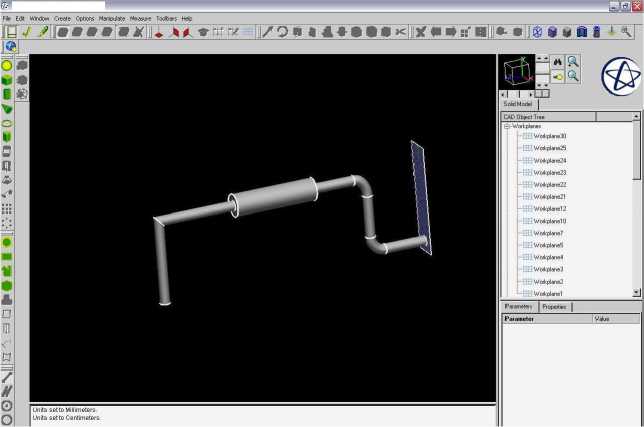Switch to the Parameters tab
The width and height of the screenshot is (644, 427).
pos(518,306)
